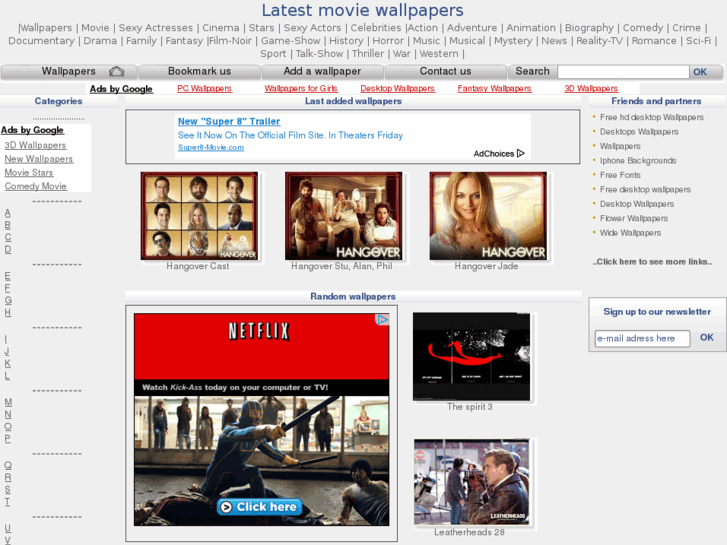Image resolution: width=727 pixels, height=545 pixels.
Task: Open Reality-TV genre link
Action: [599, 41]
